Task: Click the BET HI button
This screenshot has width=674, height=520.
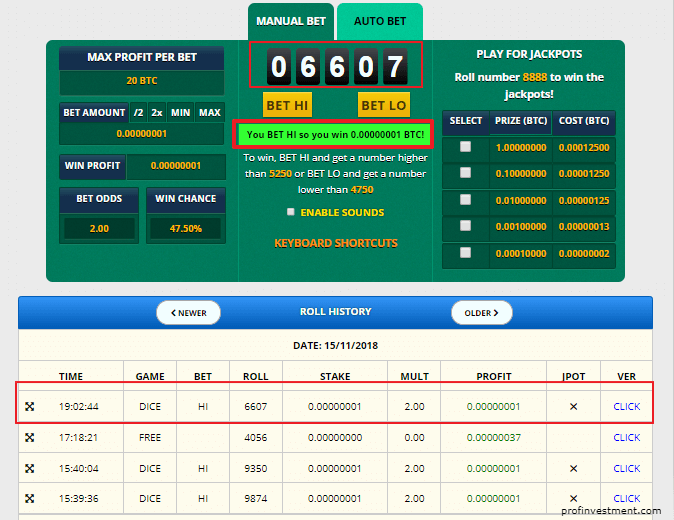Action: (287, 105)
